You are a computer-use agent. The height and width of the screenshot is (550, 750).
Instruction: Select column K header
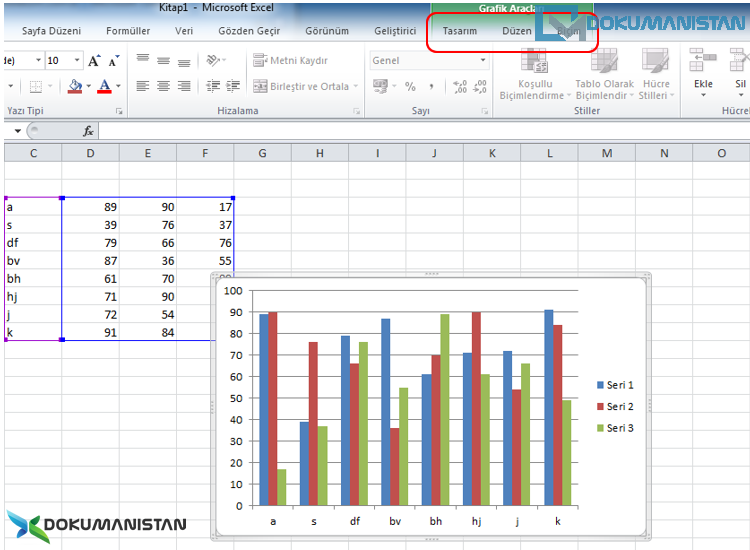pyautogui.click(x=492, y=153)
